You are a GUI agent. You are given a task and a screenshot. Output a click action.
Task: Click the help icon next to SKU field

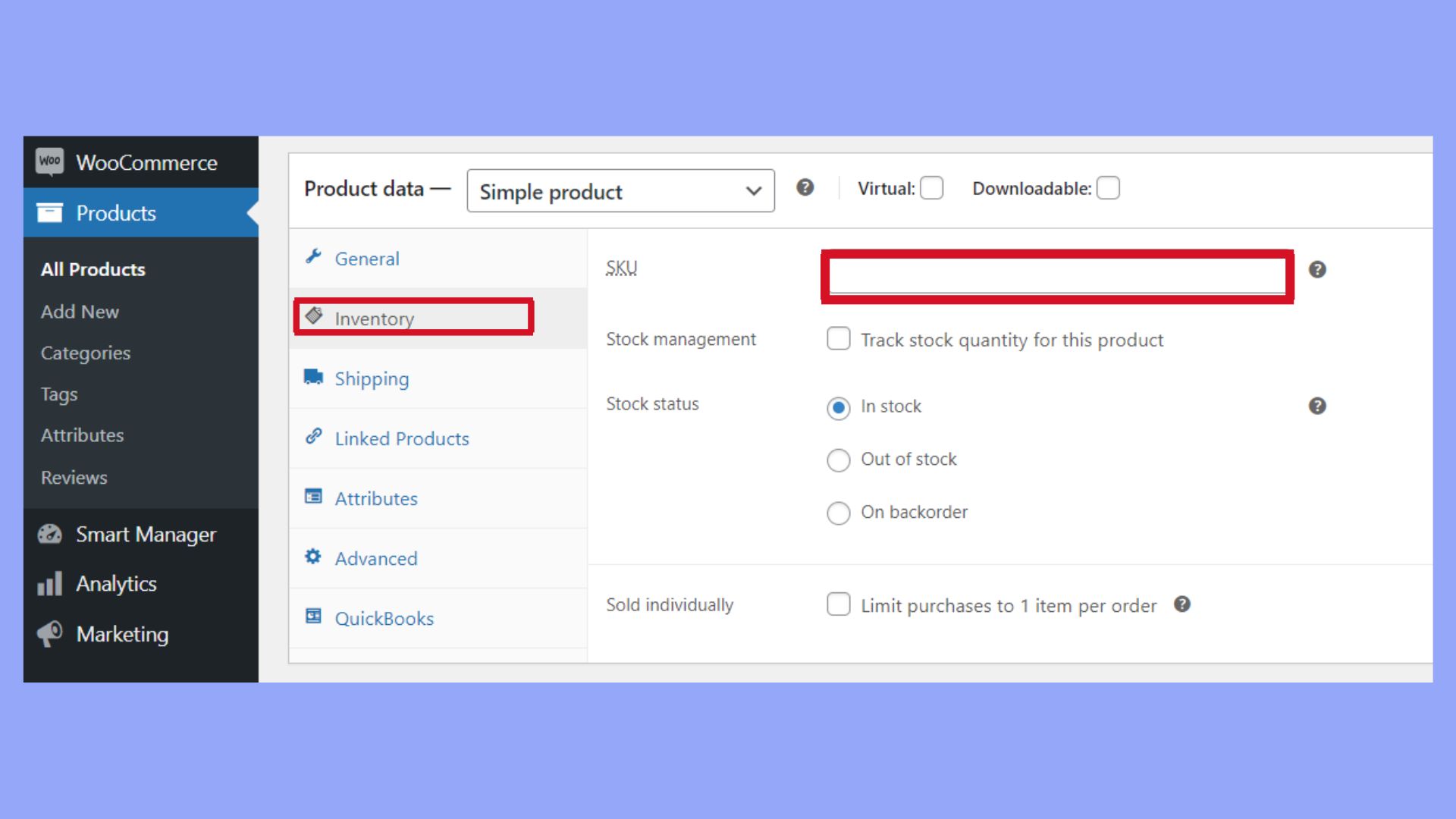1317,269
